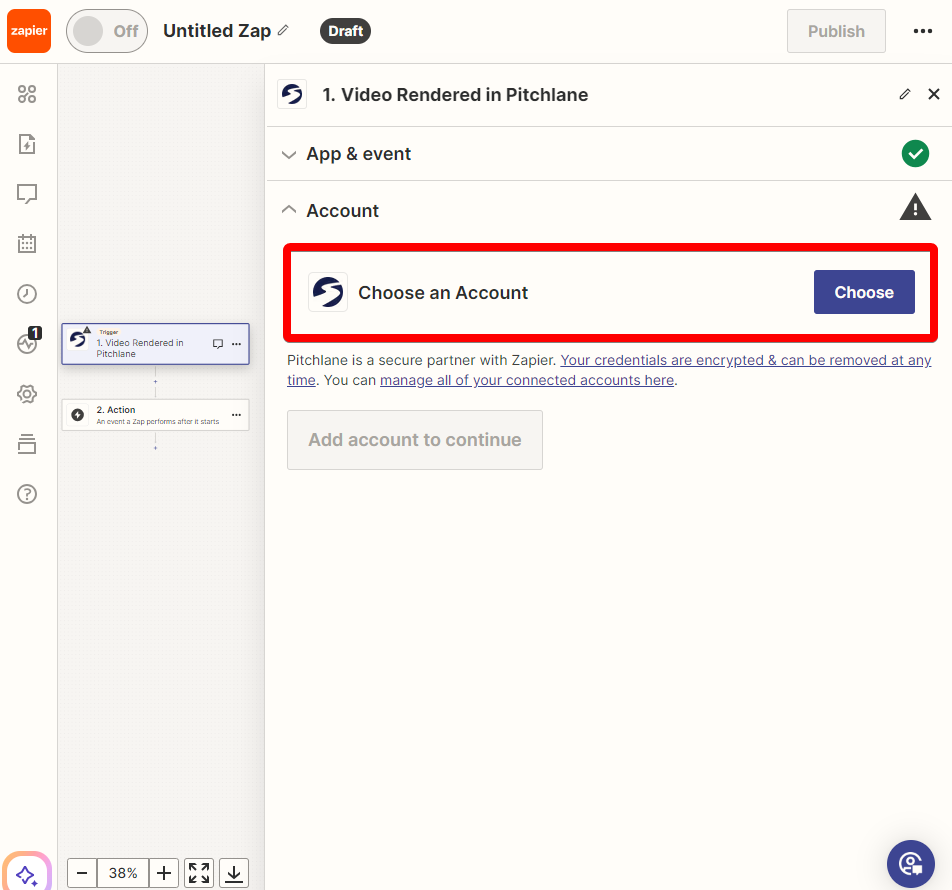The height and width of the screenshot is (890, 952).
Task: Click the Pitchlane logo in panel header
Action: [292, 95]
